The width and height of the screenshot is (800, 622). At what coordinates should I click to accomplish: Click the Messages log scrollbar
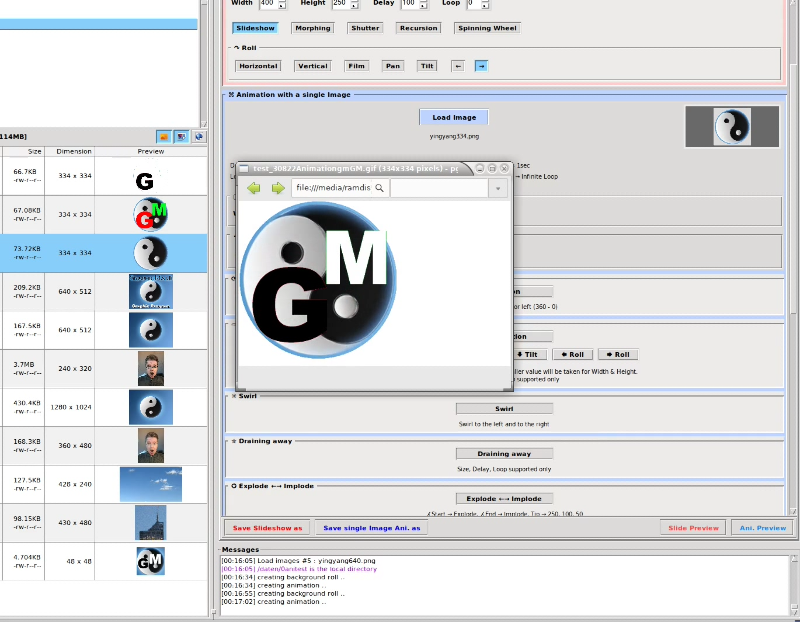pos(795,585)
